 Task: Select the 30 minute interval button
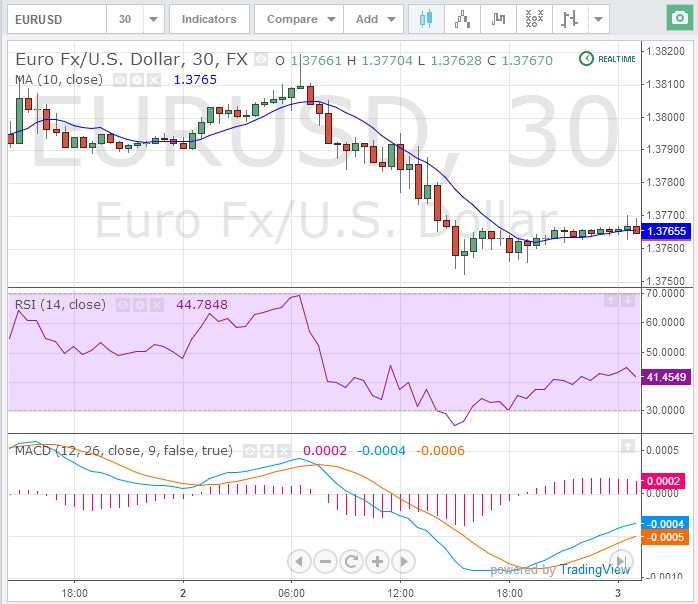coord(125,19)
